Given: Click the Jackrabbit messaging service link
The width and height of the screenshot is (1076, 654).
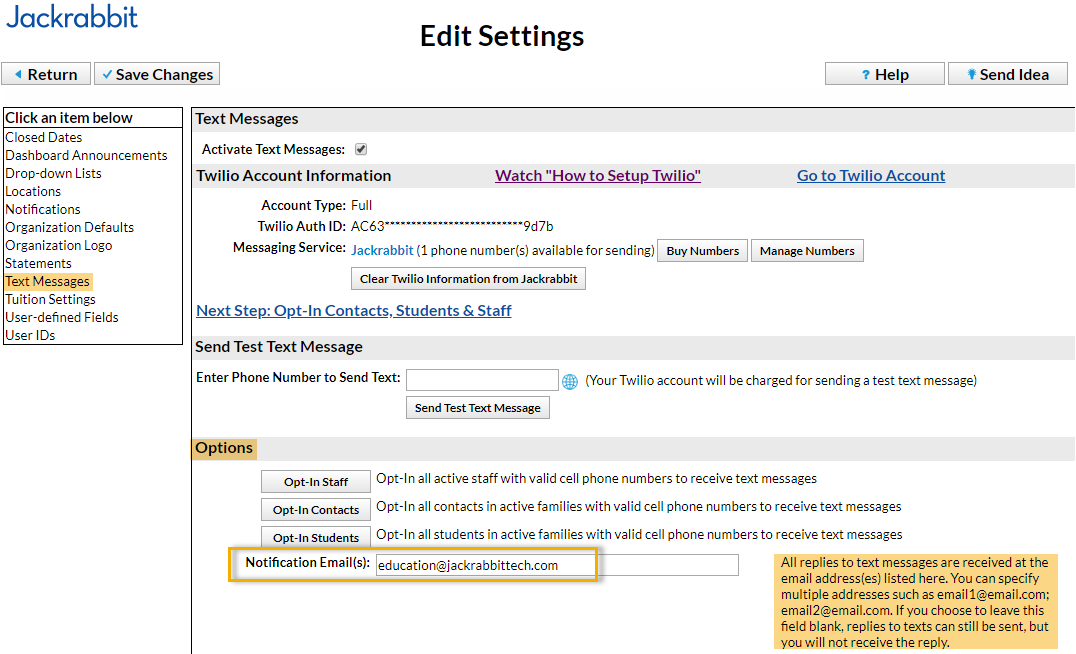Looking at the screenshot, I should pos(382,250).
